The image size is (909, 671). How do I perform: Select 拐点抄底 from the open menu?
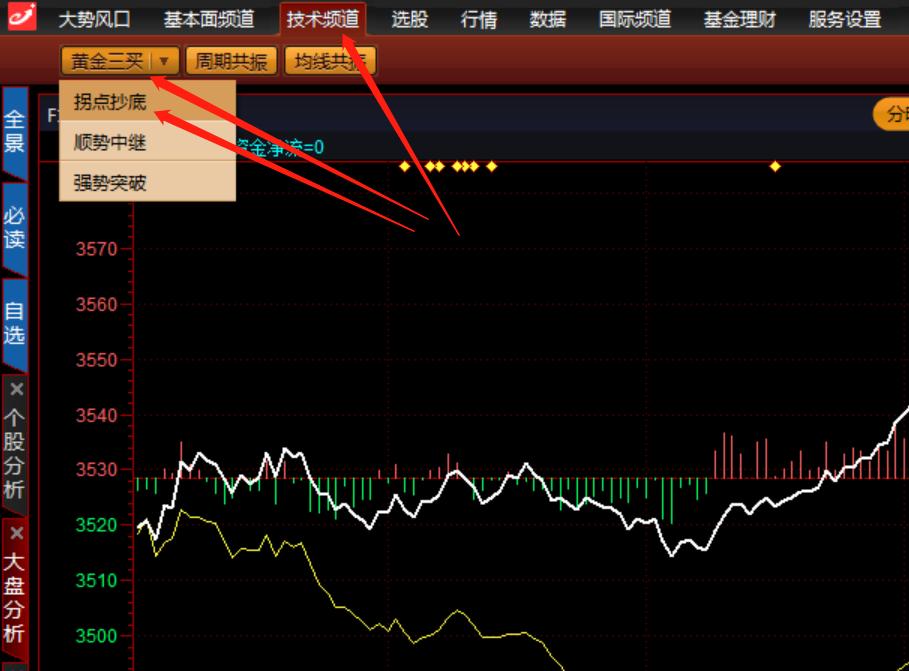(x=109, y=101)
